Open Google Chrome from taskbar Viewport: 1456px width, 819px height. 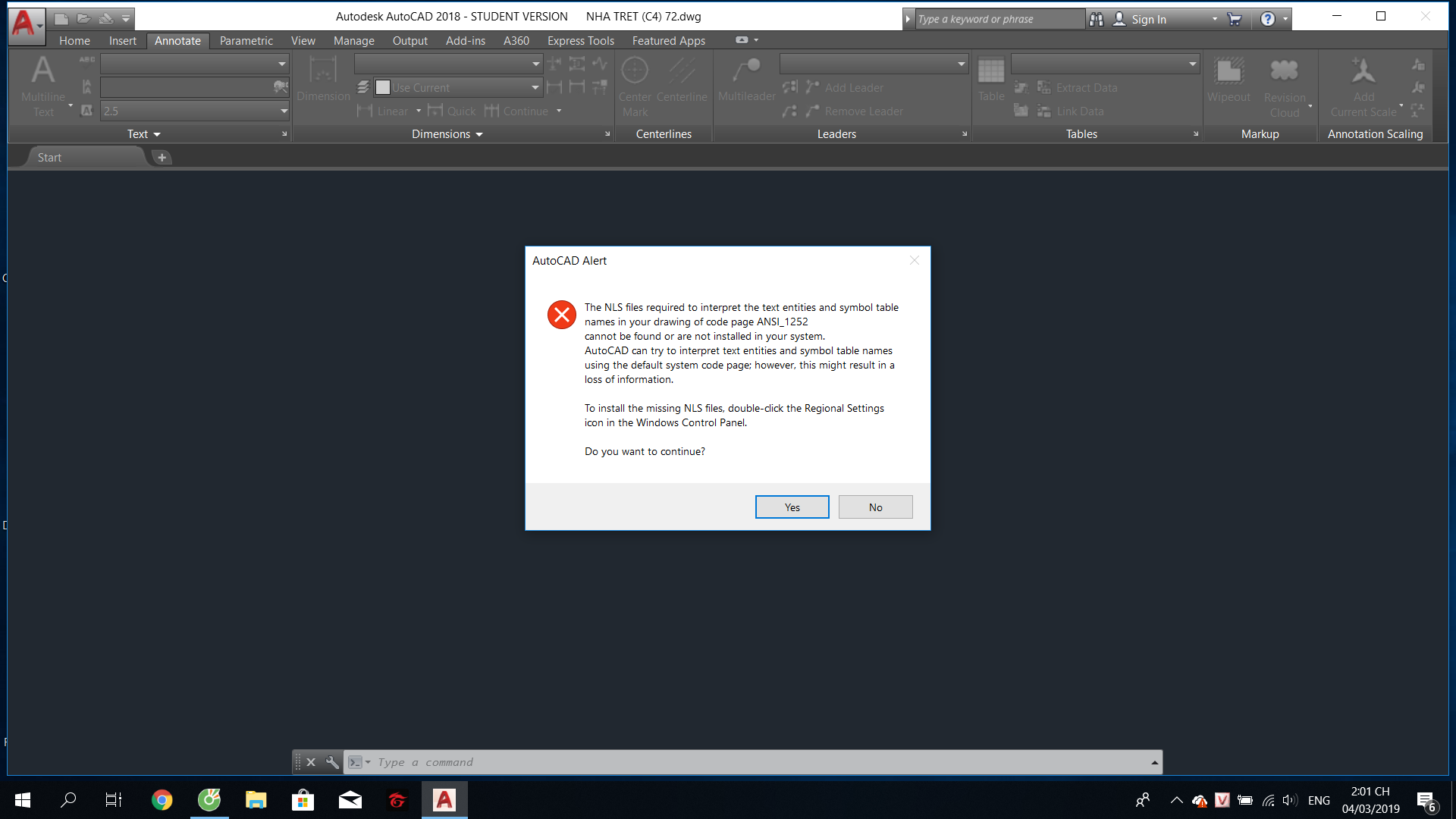point(162,800)
